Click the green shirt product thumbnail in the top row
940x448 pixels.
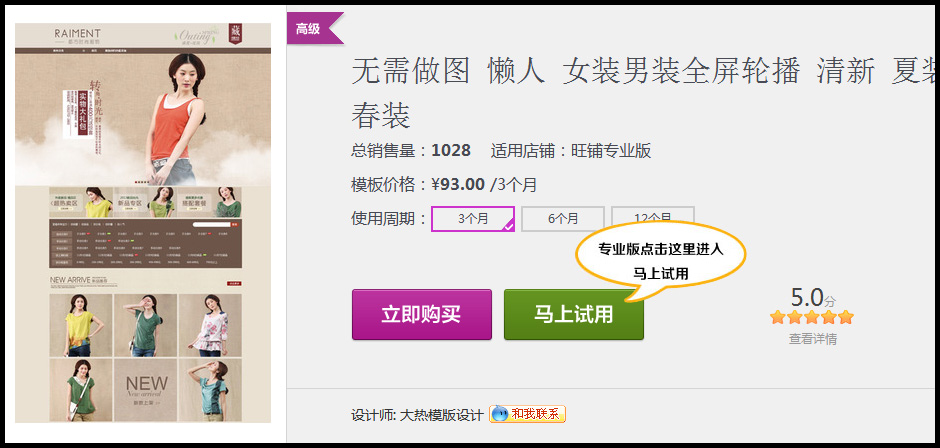coord(146,325)
